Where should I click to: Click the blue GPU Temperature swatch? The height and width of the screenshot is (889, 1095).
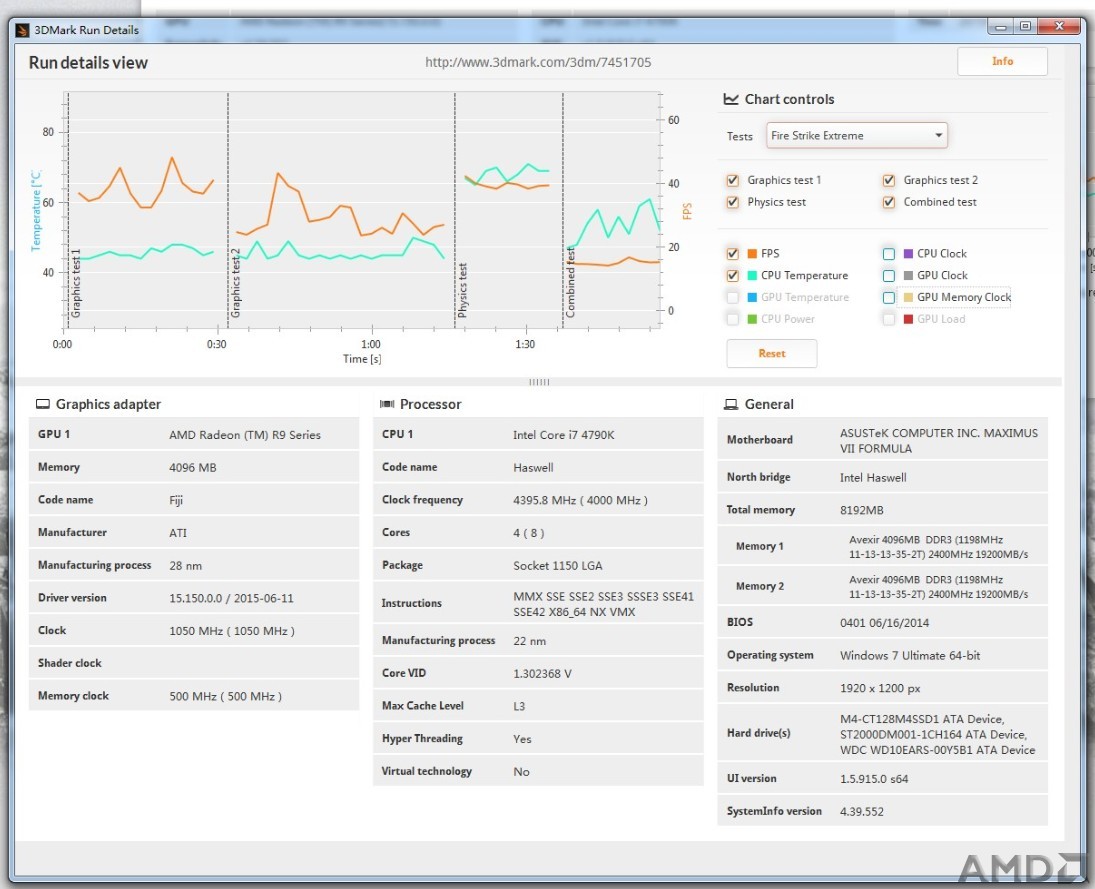click(752, 297)
